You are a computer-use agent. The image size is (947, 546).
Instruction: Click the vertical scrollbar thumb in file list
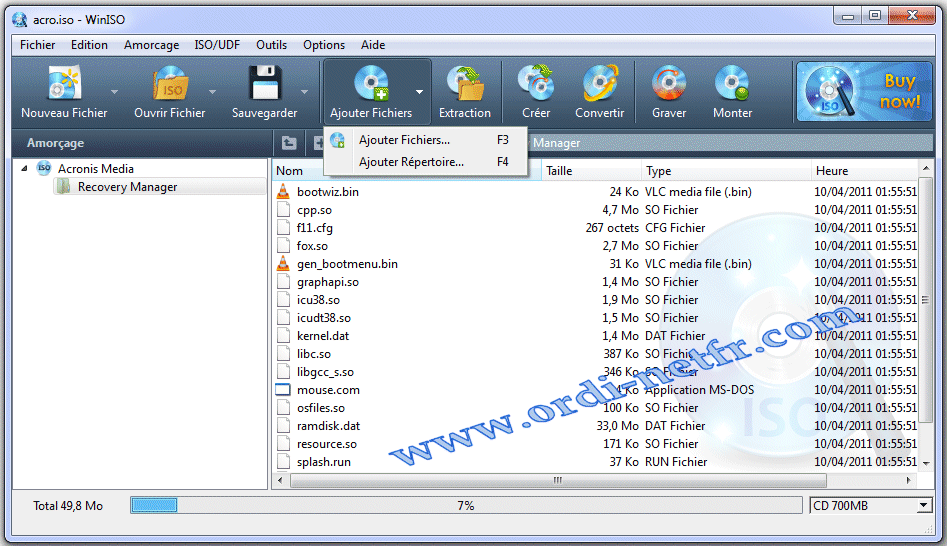tap(926, 300)
